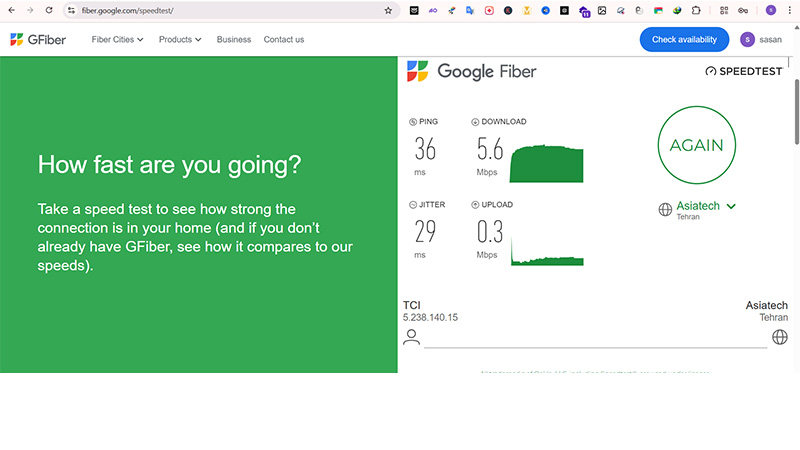Open the Business page
This screenshot has width=800, height=450.
coord(234,39)
